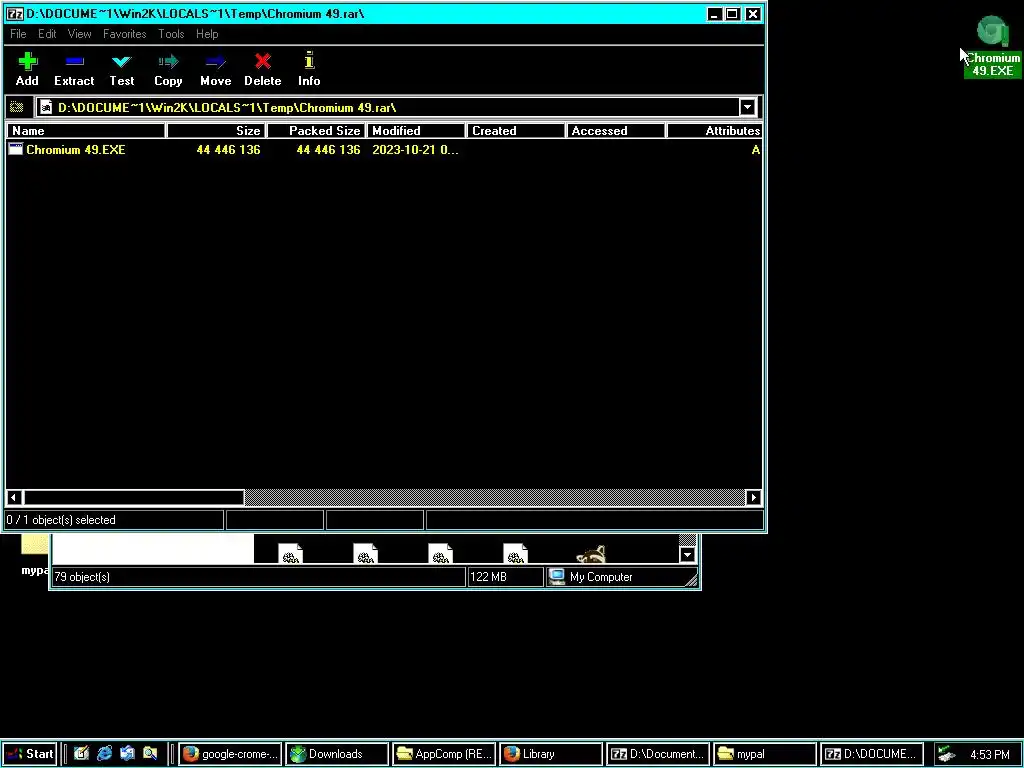The height and width of the screenshot is (768, 1024).
Task: Click 79 object(s) status in mypal window
Action: [259, 577]
